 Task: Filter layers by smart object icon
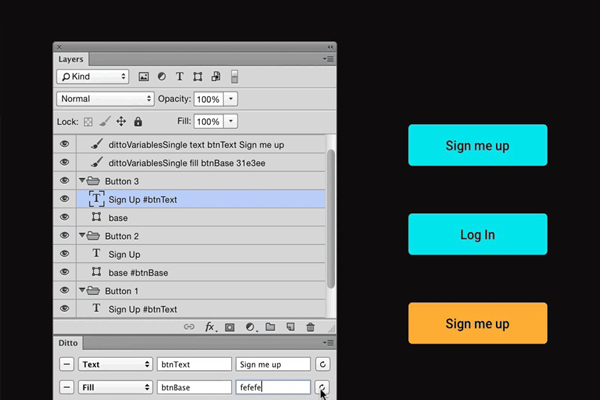coord(216,77)
